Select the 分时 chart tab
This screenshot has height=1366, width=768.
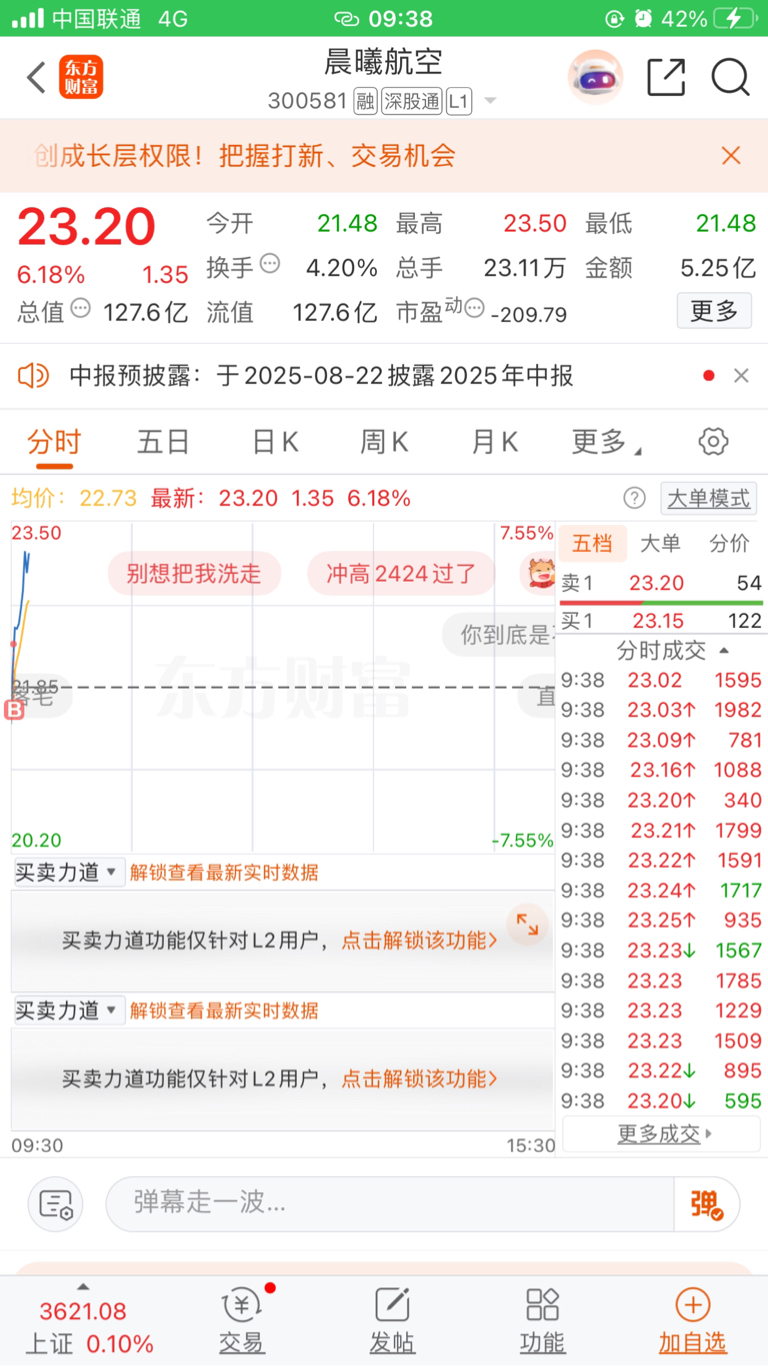(54, 442)
